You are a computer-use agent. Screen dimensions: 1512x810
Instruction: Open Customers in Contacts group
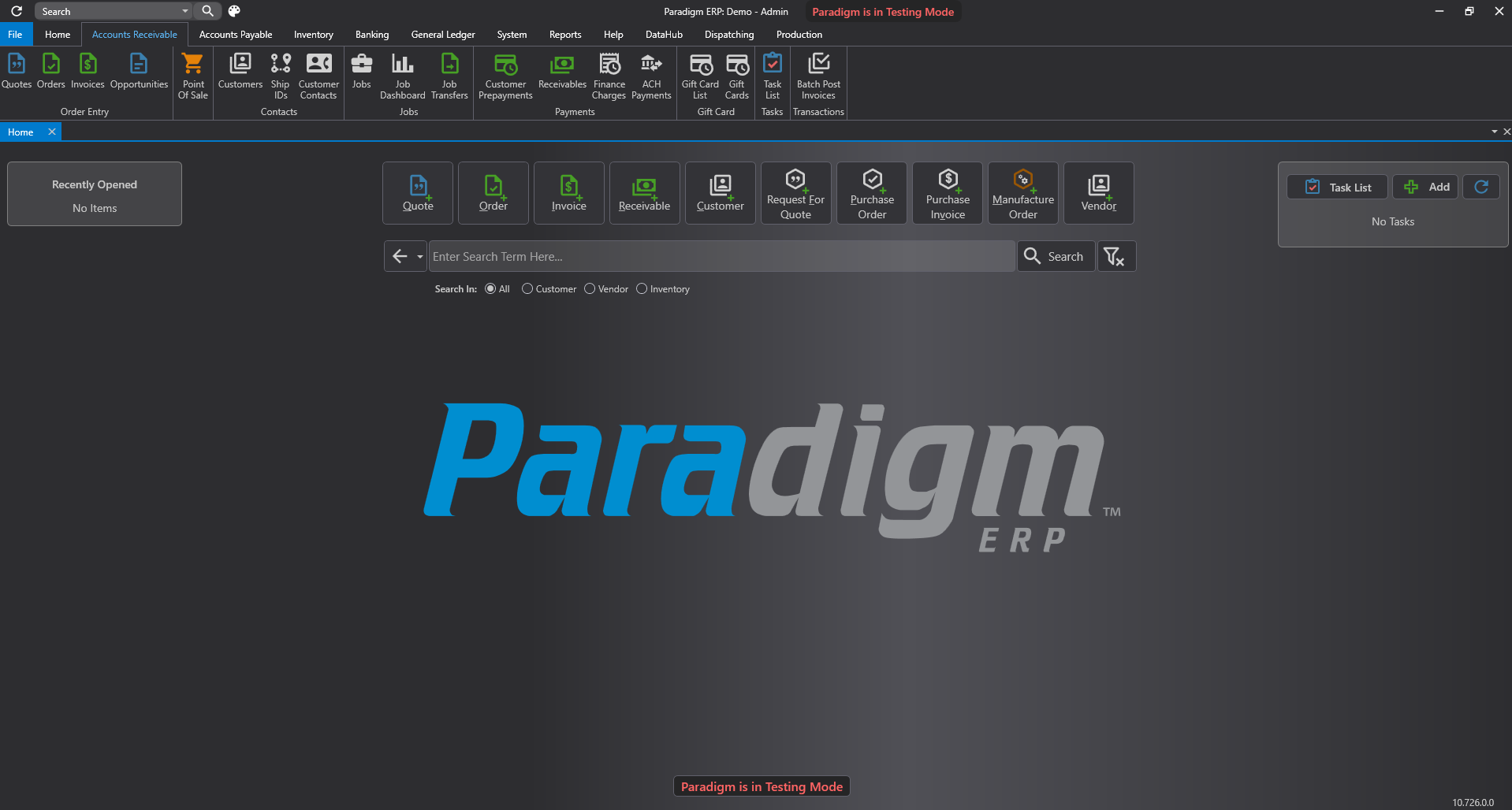(240, 71)
